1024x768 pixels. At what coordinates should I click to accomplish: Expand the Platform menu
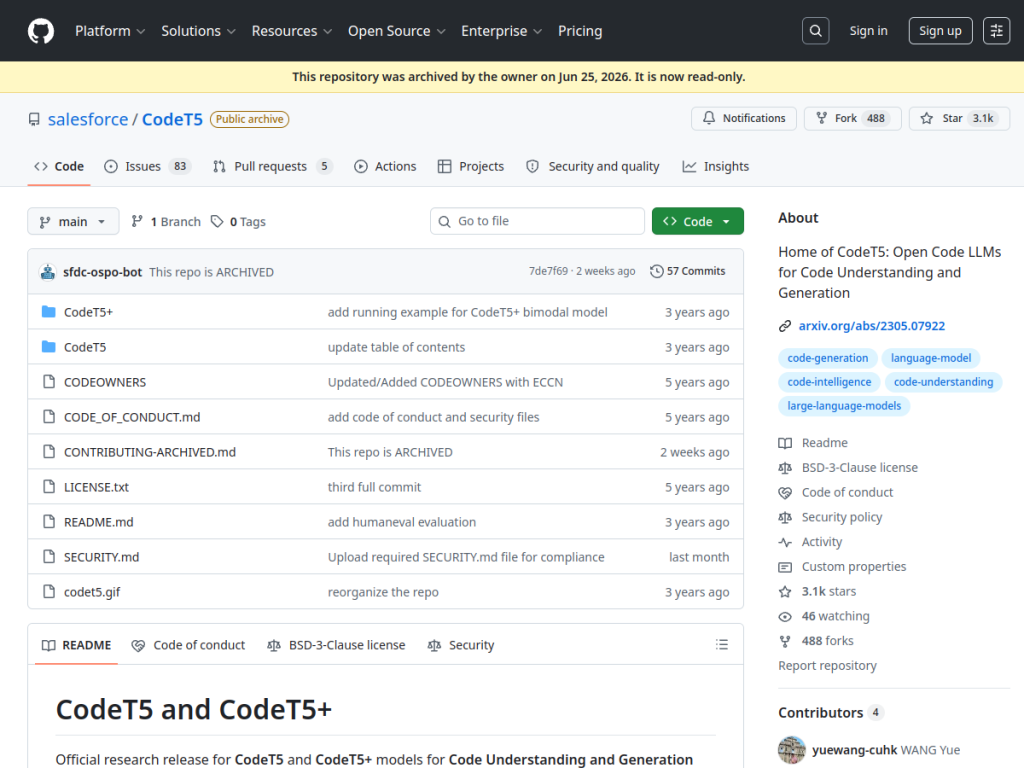(x=110, y=31)
